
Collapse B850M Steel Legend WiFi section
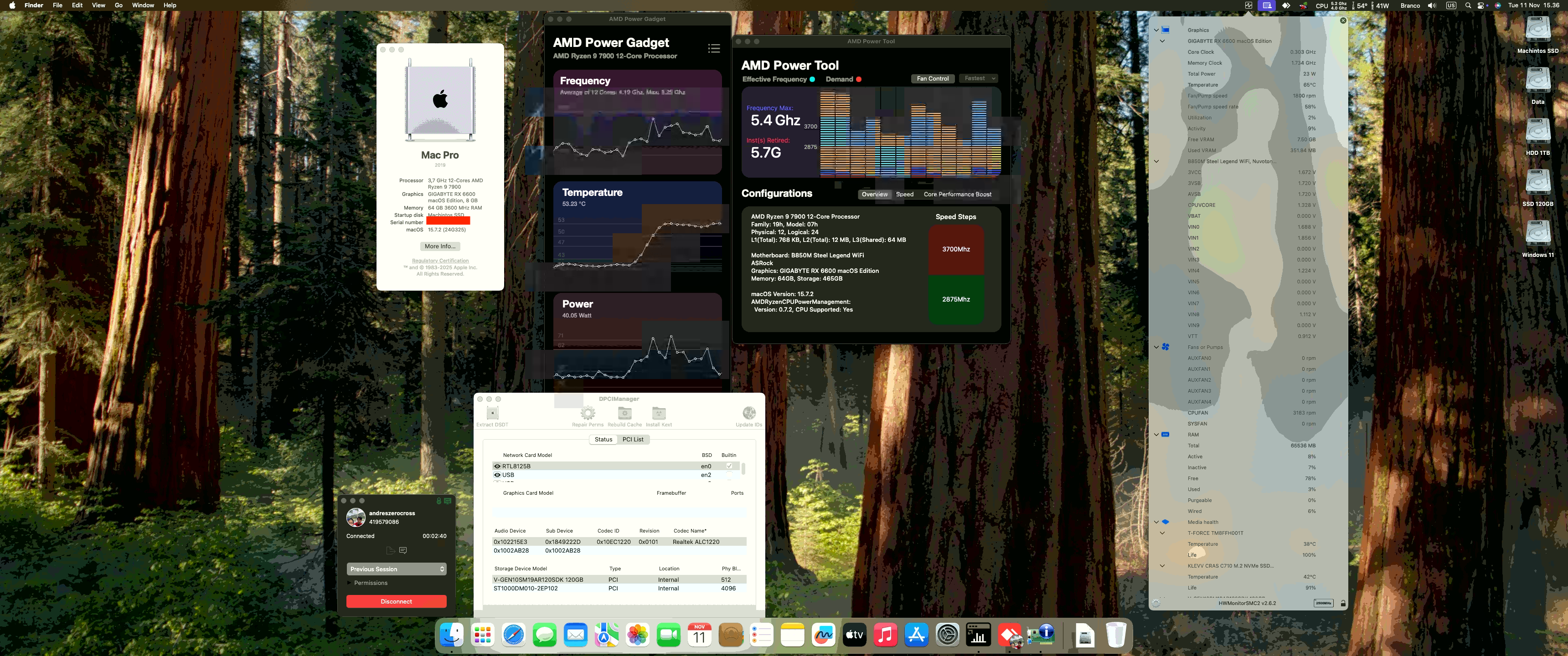[1156, 161]
